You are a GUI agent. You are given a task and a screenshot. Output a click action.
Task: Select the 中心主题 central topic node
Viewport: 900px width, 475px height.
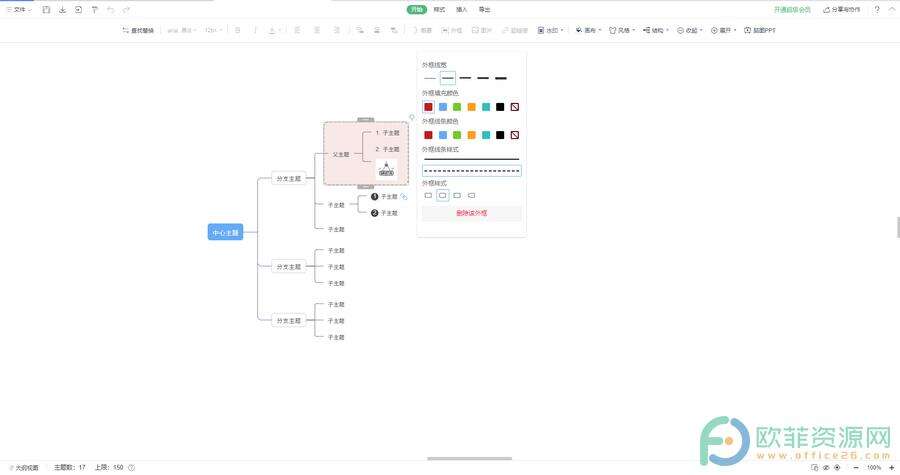coord(225,233)
